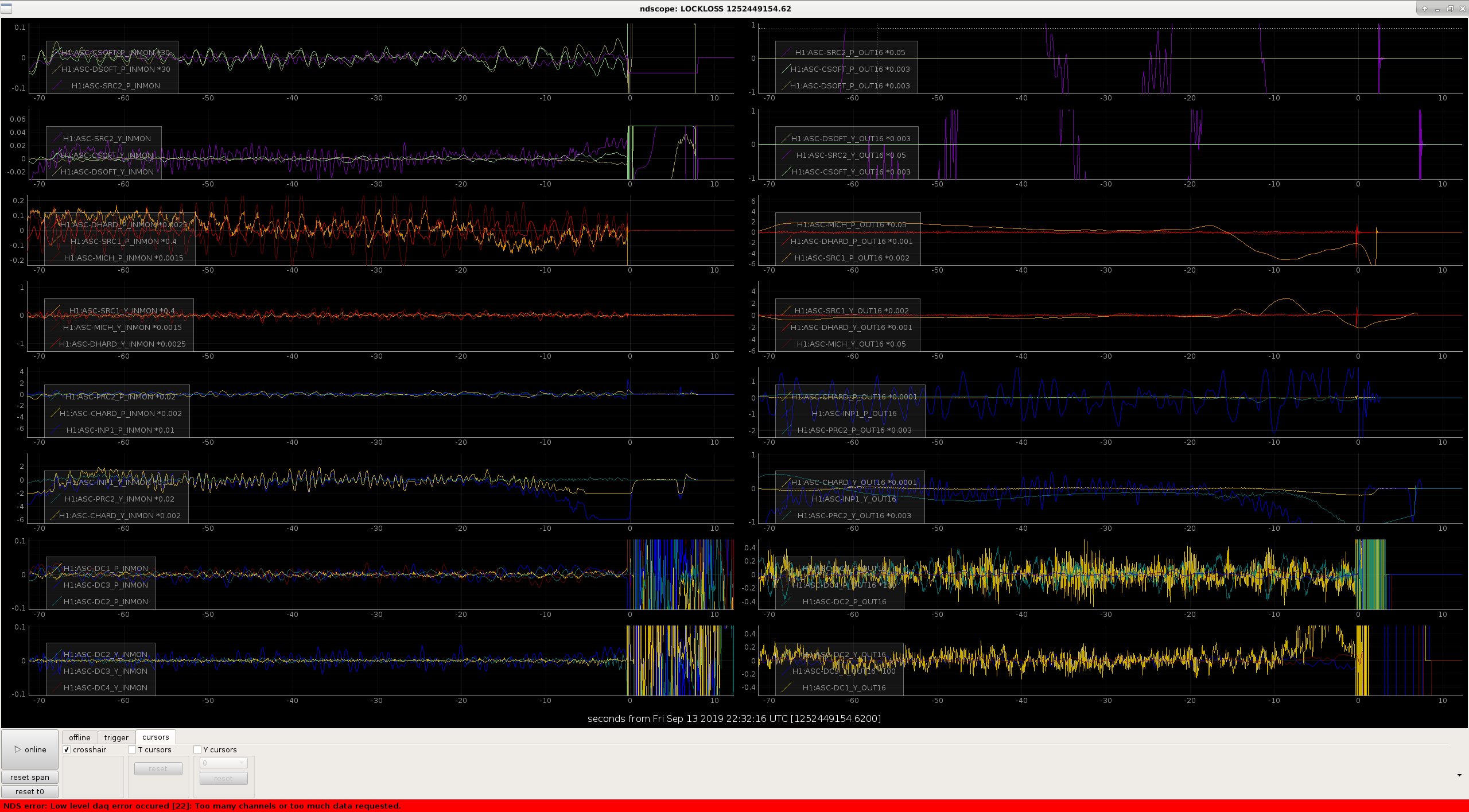
Task: Click legend entry H1:ASC-PRC2_P_OUT16 *0.003
Action: tap(854, 430)
